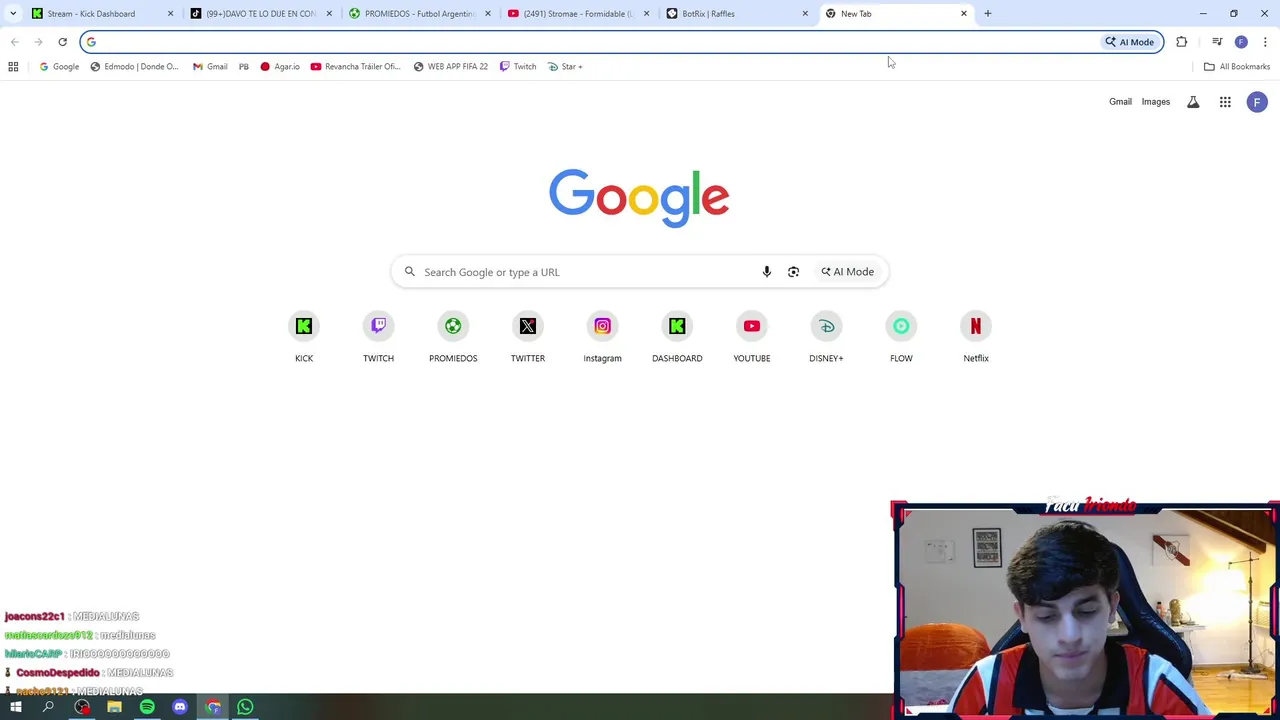Open the FLOW shortcut tile
The image size is (1280, 720).
click(x=901, y=338)
